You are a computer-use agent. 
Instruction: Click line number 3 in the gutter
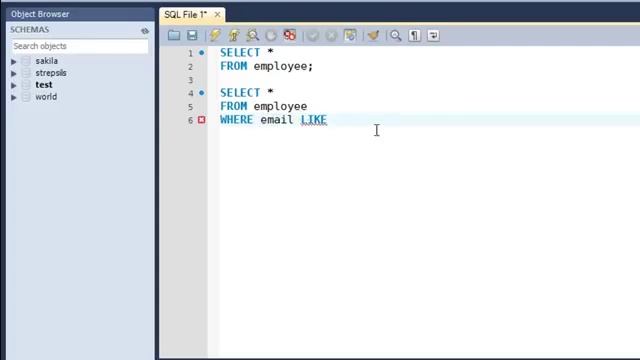(x=190, y=80)
